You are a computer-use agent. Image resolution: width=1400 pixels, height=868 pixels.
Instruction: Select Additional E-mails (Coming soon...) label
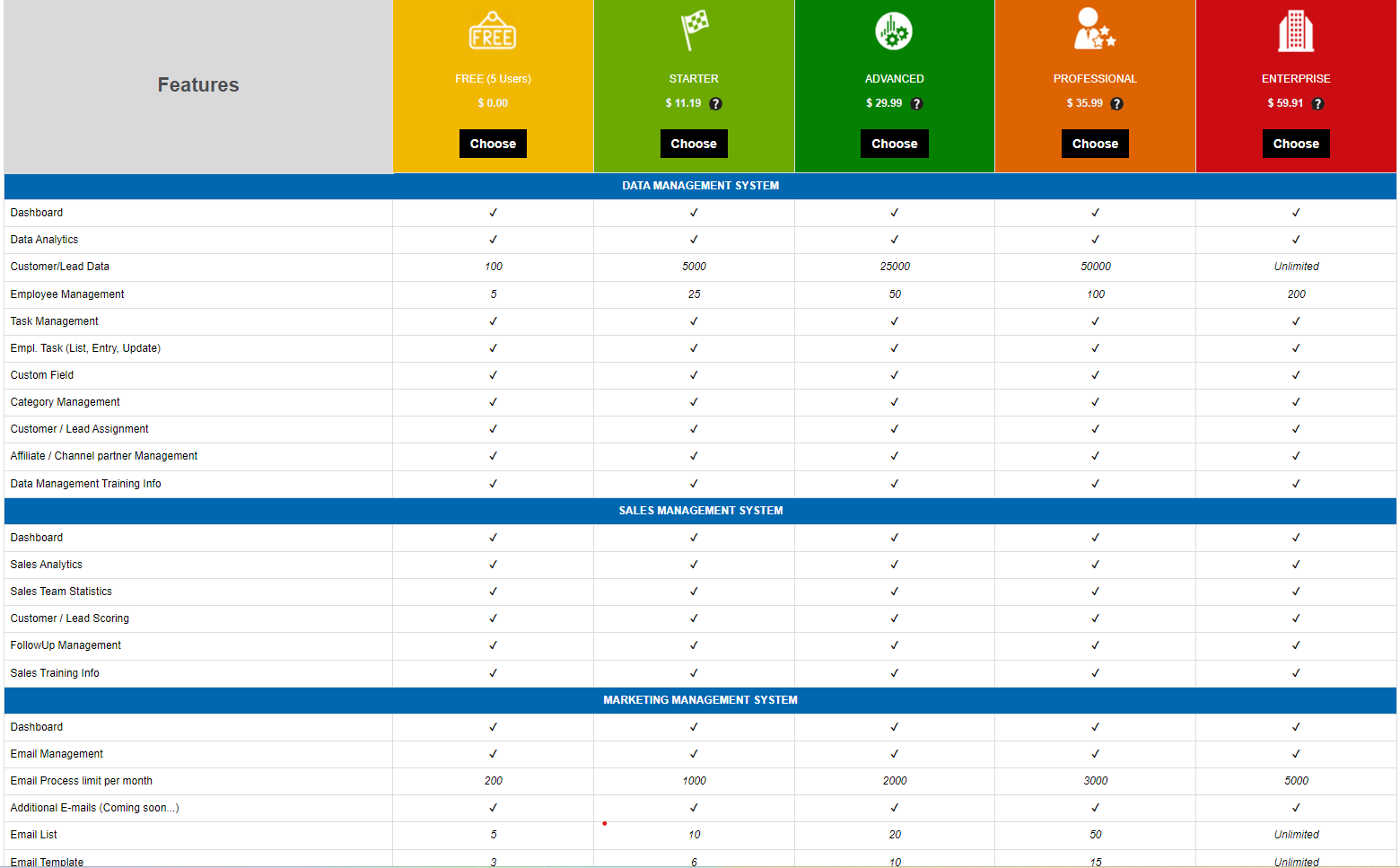94,808
